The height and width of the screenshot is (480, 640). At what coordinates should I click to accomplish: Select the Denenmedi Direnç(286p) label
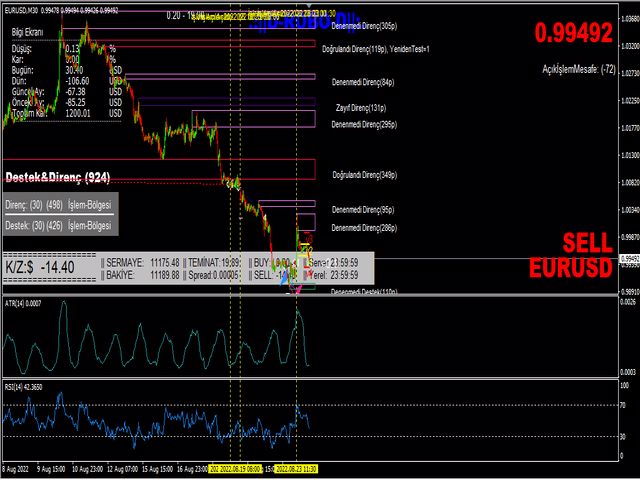[364, 228]
